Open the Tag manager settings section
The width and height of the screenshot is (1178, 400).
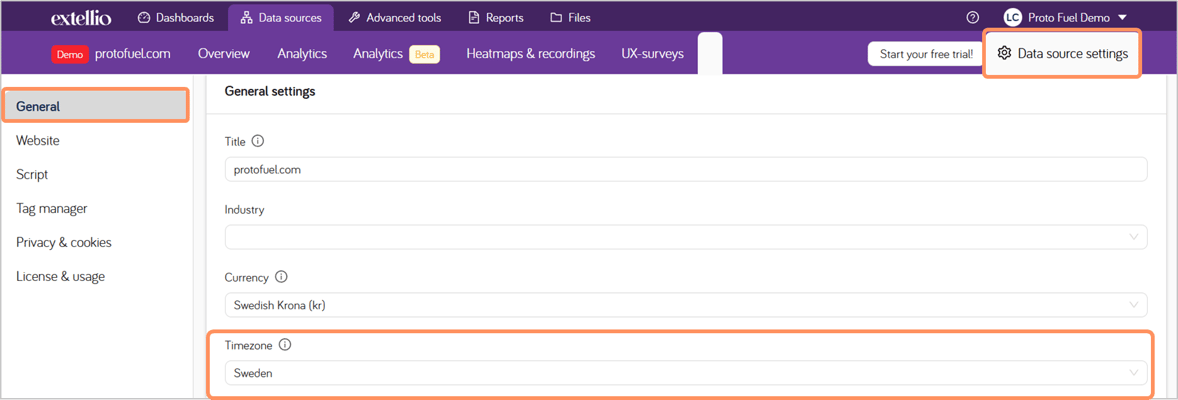[52, 209]
